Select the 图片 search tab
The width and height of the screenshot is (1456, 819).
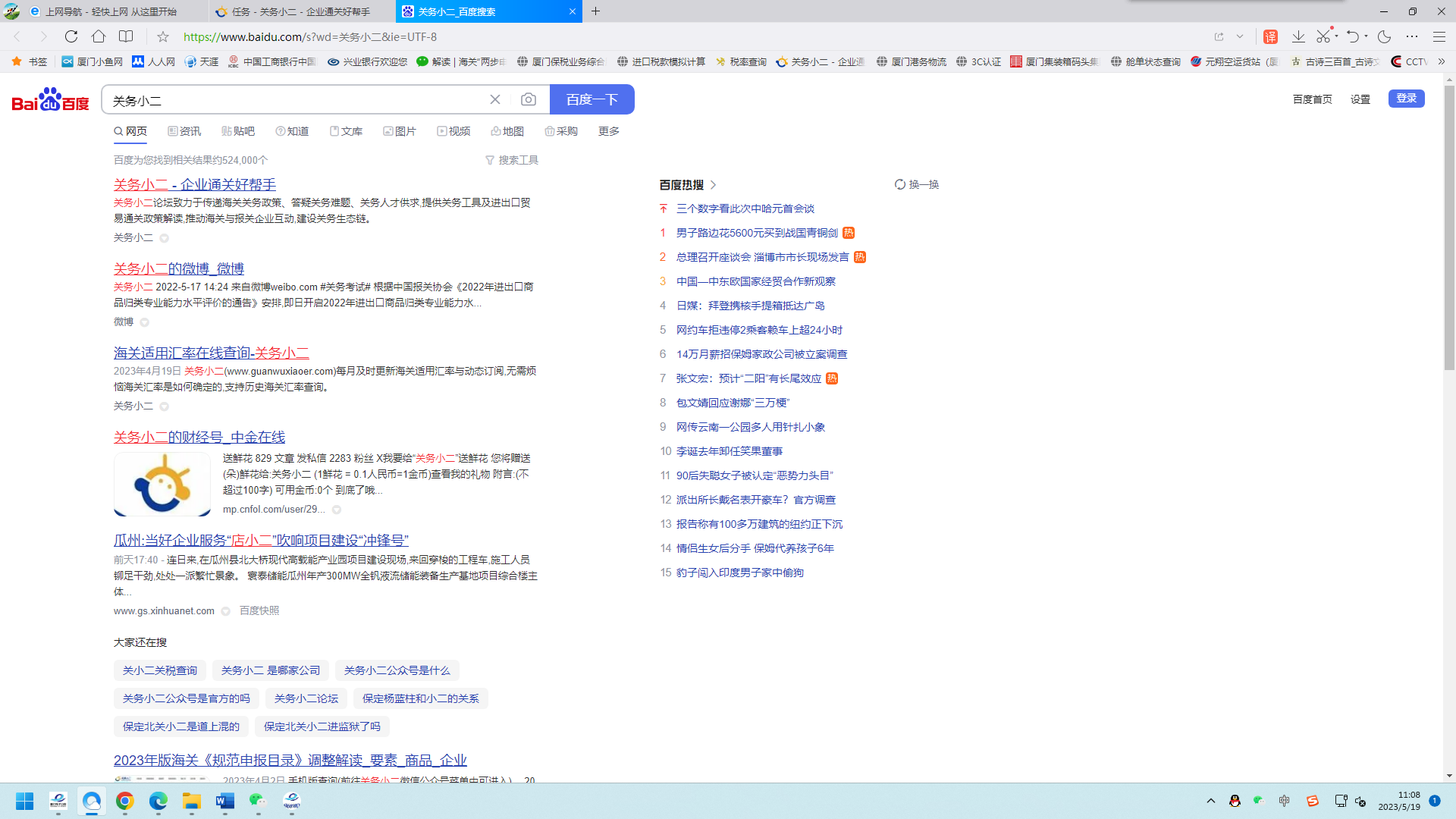point(400,131)
